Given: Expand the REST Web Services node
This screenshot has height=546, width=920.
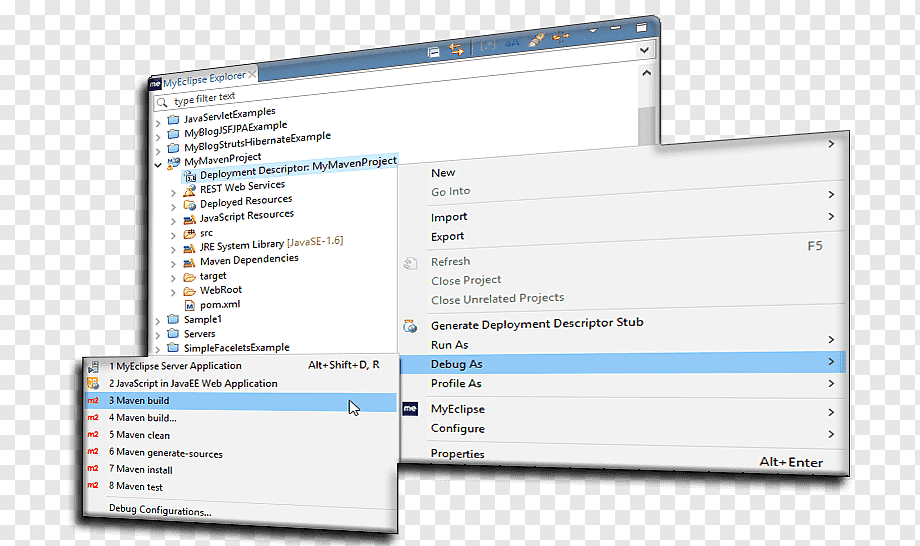Looking at the screenshot, I should (x=173, y=193).
